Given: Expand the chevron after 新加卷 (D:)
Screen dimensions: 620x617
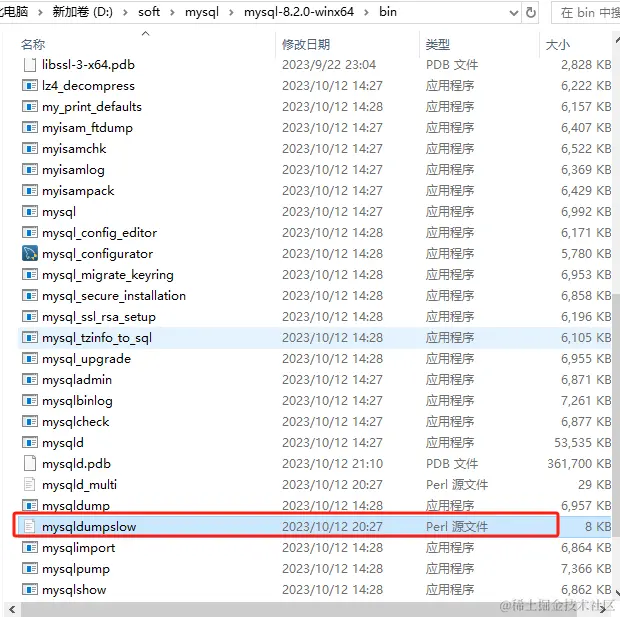Looking at the screenshot, I should (x=125, y=13).
